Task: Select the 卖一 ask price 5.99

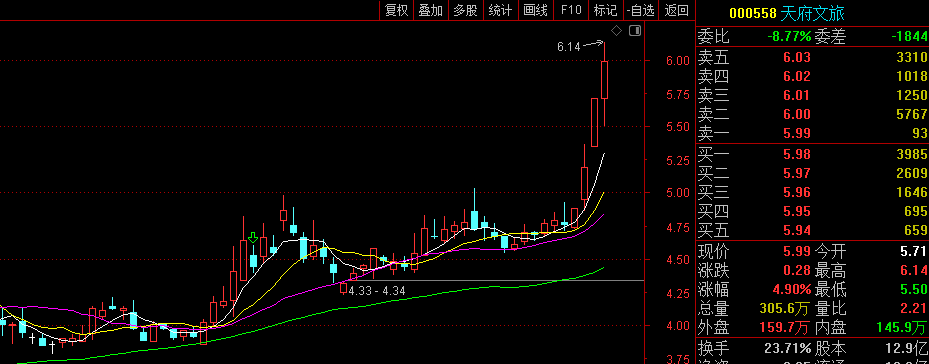Action: tap(797, 133)
